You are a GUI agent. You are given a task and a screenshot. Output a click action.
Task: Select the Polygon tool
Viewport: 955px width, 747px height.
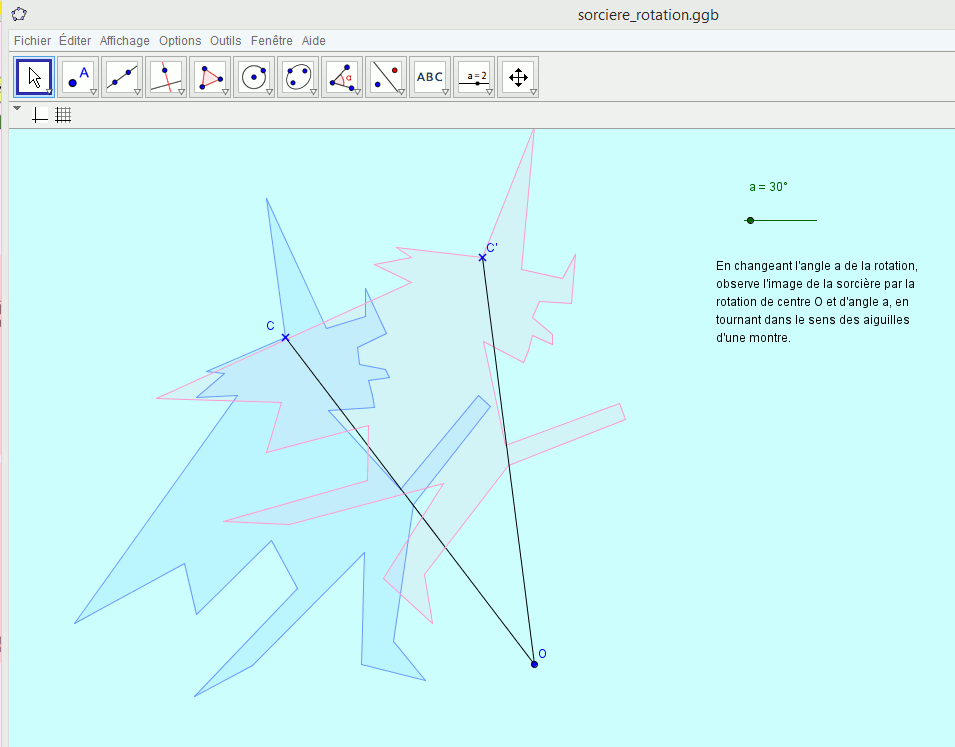(x=209, y=76)
